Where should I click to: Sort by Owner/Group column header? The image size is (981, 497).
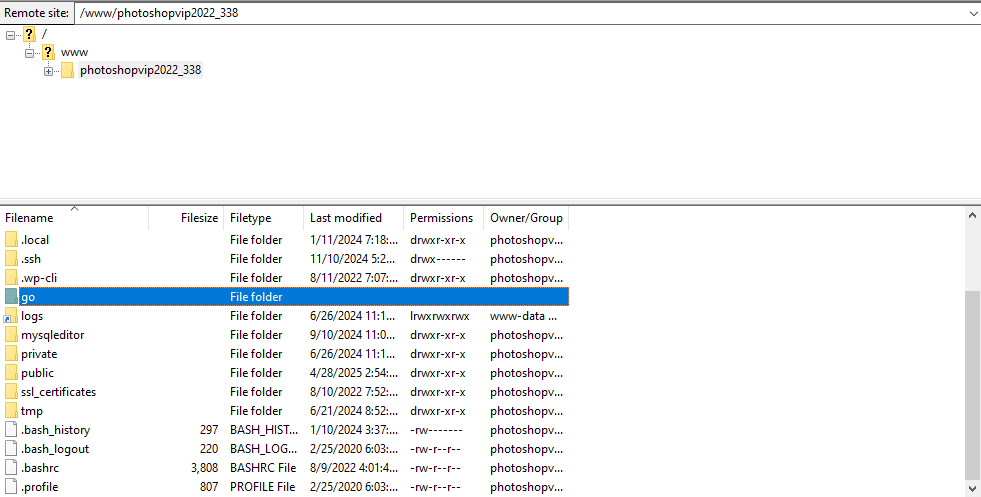(x=526, y=218)
